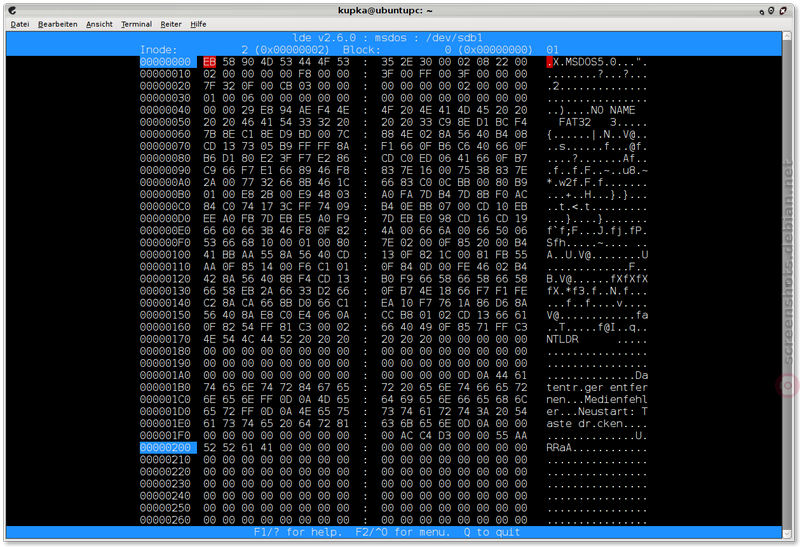800x547 pixels.
Task: Click 'F2/^O for menu.' in the status bar
Action: pos(403,532)
